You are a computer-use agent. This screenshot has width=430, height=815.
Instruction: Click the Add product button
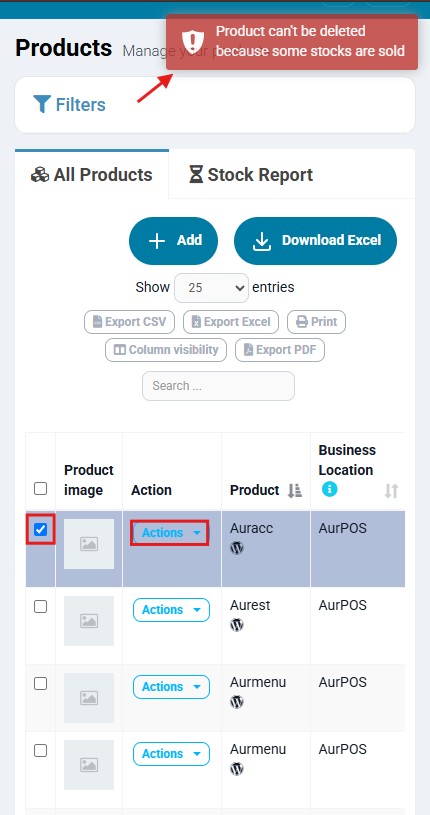pos(173,241)
